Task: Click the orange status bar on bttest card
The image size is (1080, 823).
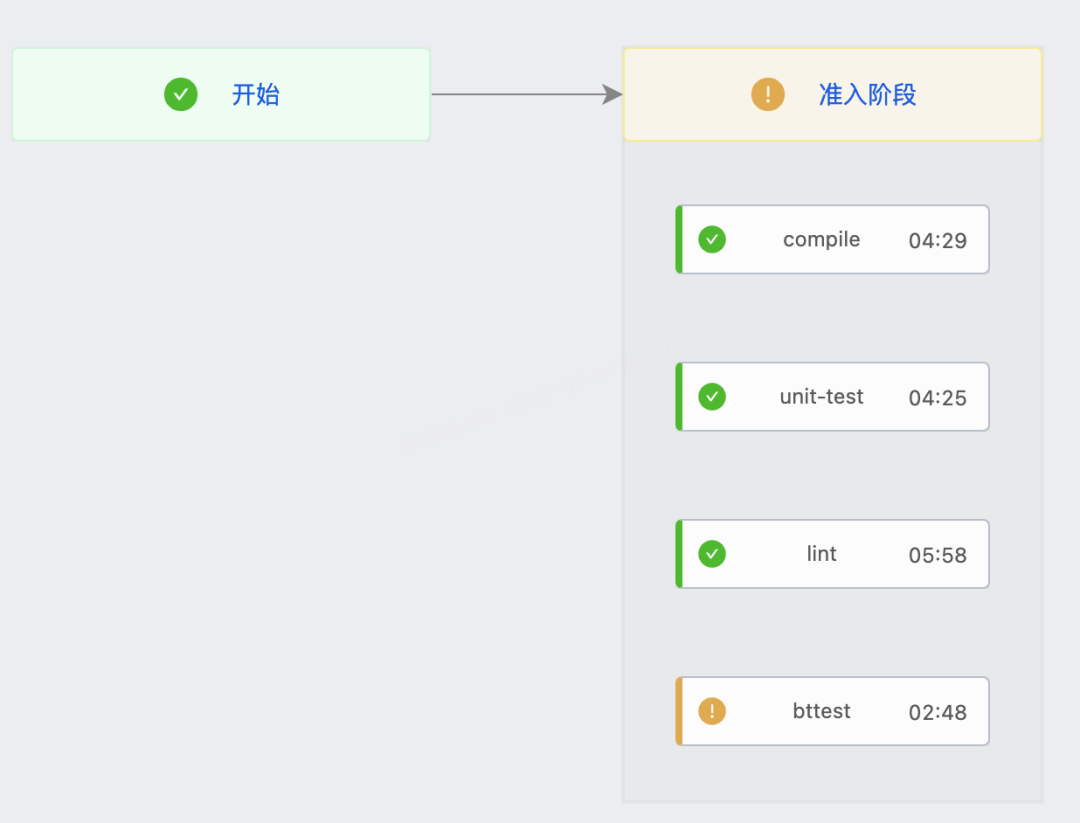Action: [679, 711]
